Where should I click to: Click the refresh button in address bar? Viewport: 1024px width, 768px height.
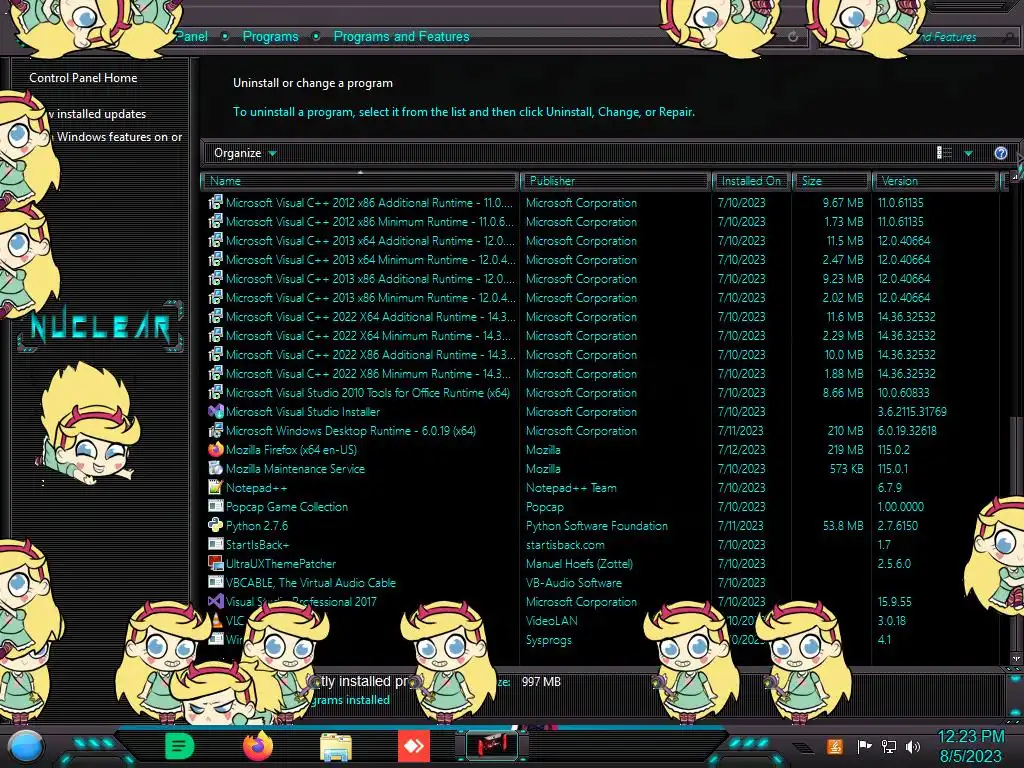point(793,37)
